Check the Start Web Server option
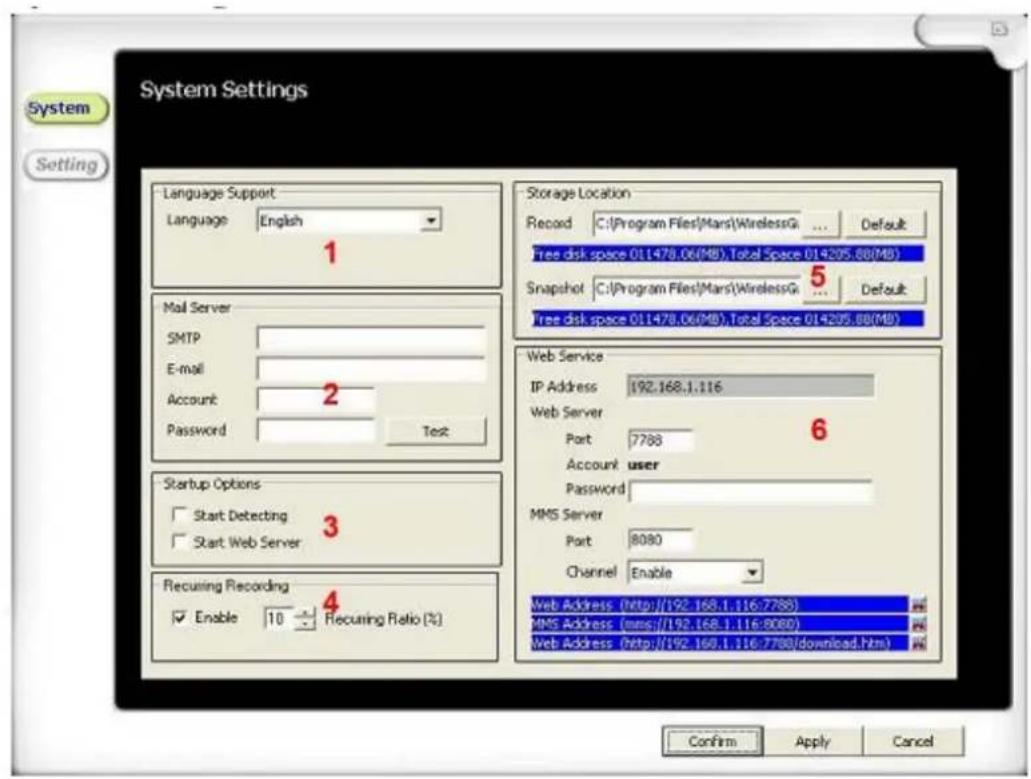This screenshot has height=779, width=1031. click(178, 542)
